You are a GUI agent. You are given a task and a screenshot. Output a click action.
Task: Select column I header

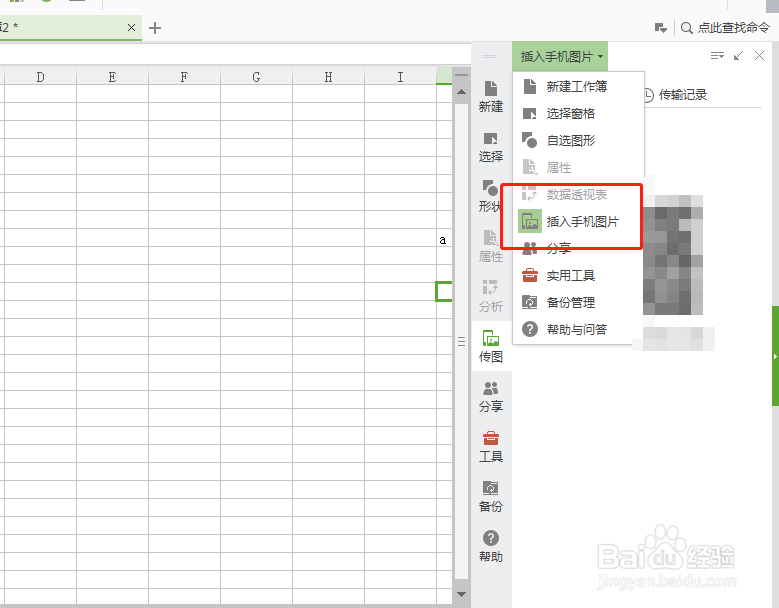pos(400,77)
